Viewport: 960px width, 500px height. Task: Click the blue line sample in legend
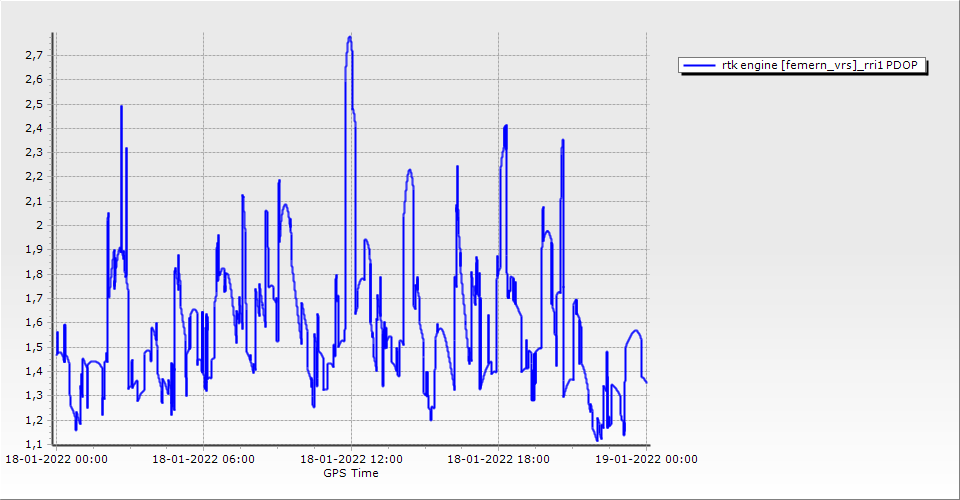(694, 66)
